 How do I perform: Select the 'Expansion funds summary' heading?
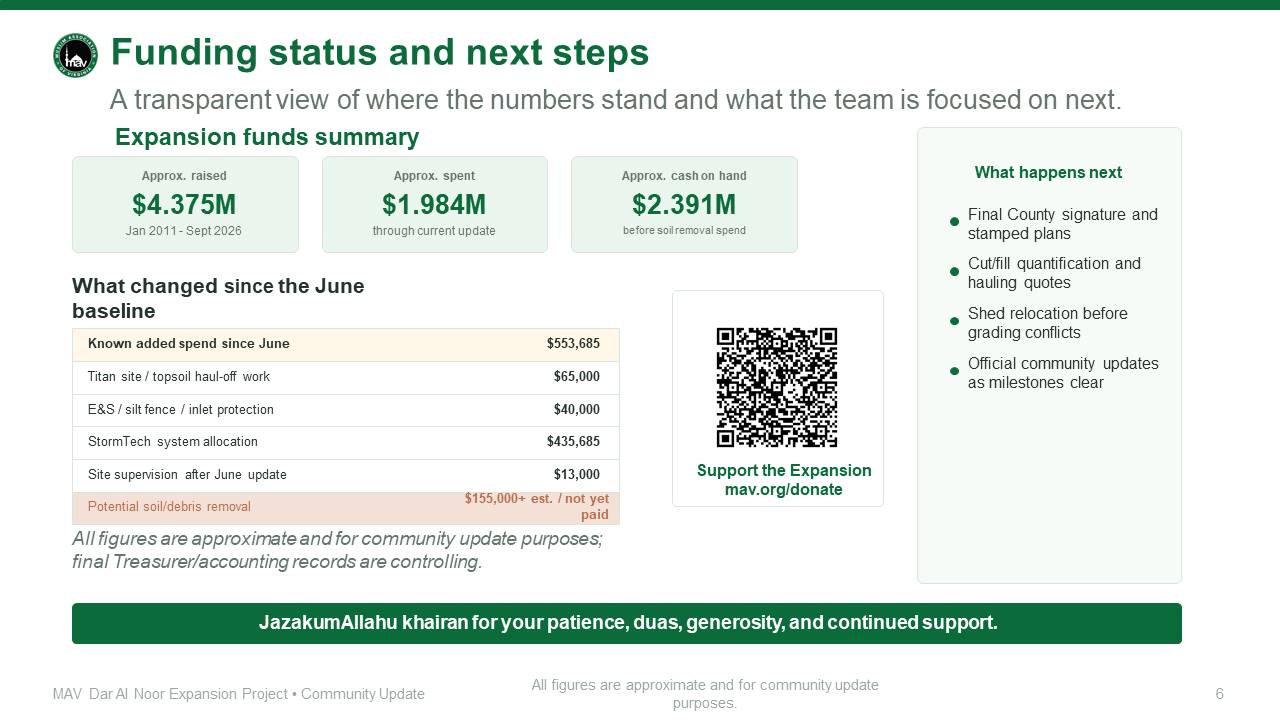pyautogui.click(x=267, y=137)
